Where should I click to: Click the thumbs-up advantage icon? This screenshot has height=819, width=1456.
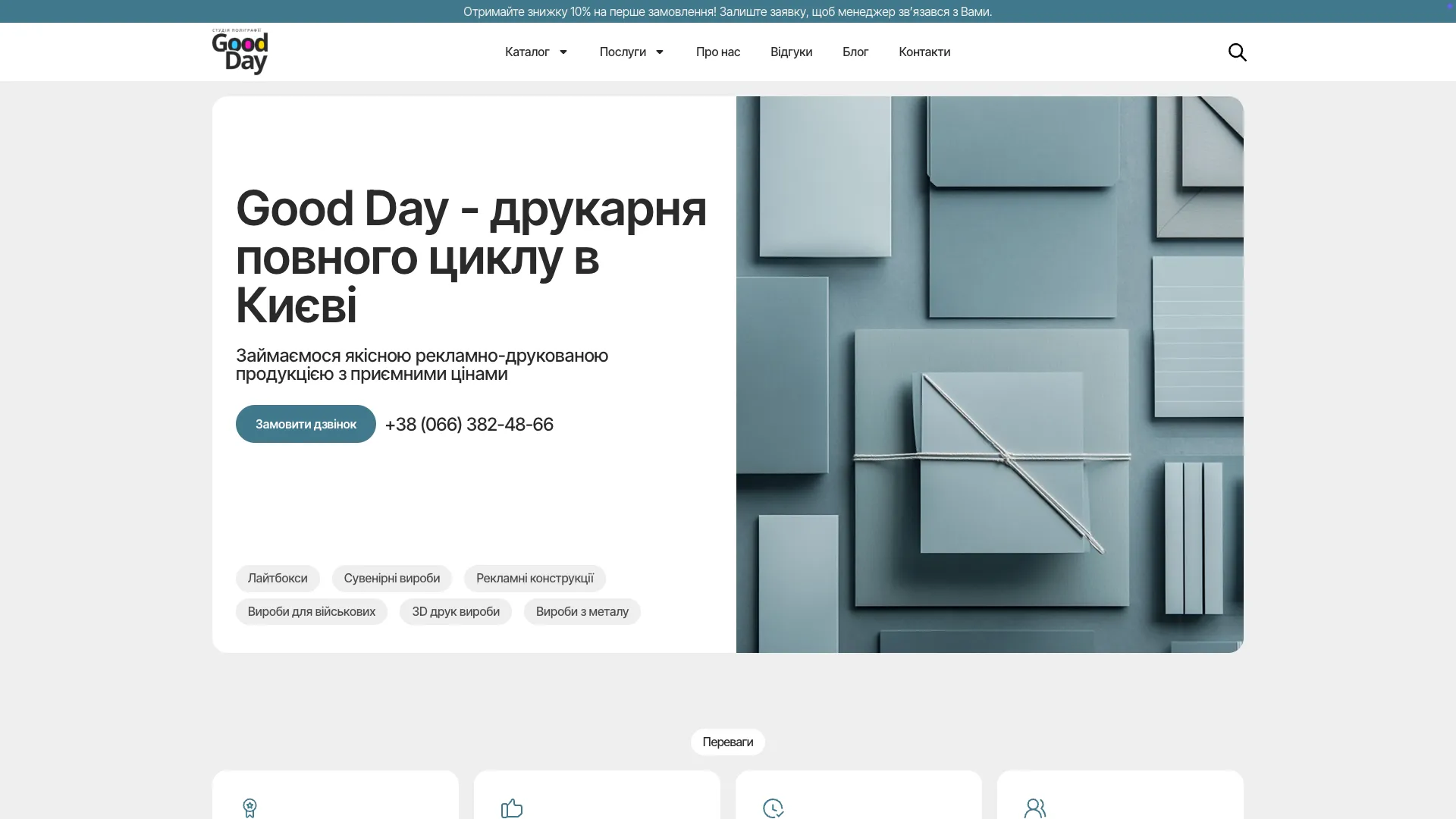(512, 808)
